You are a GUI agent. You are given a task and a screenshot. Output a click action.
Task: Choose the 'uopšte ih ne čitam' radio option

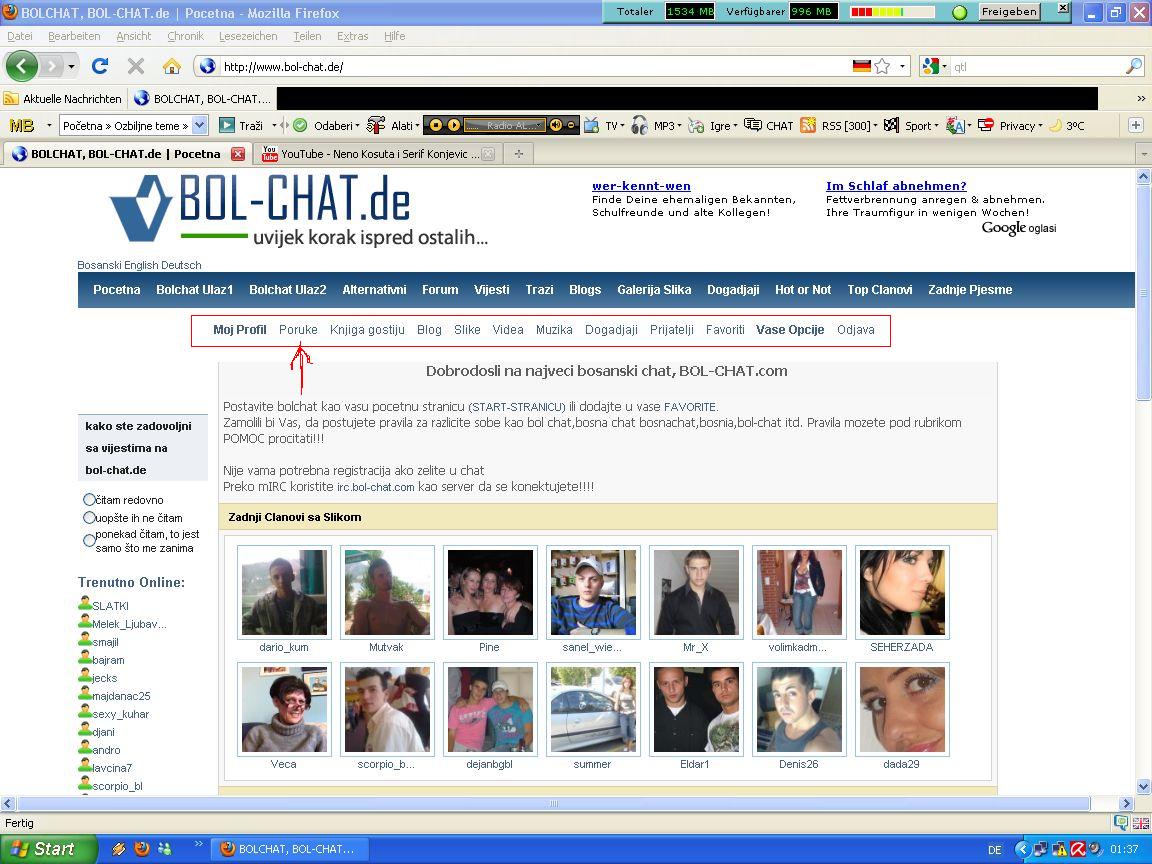pos(89,518)
